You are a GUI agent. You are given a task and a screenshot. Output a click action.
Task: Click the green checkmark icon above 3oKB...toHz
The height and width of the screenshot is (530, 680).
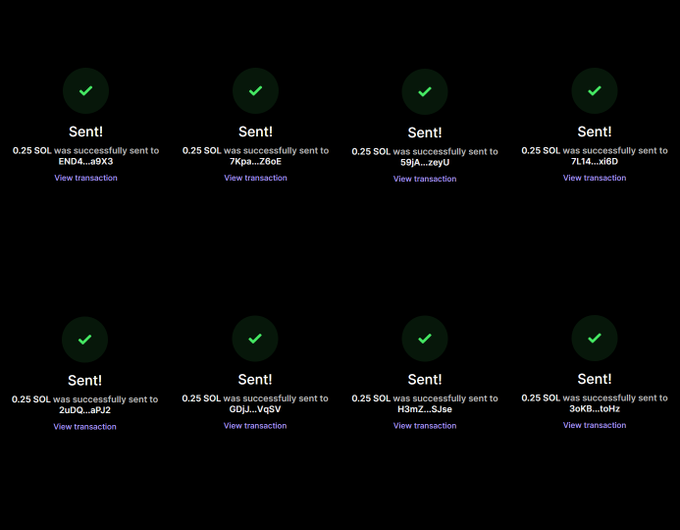click(595, 338)
